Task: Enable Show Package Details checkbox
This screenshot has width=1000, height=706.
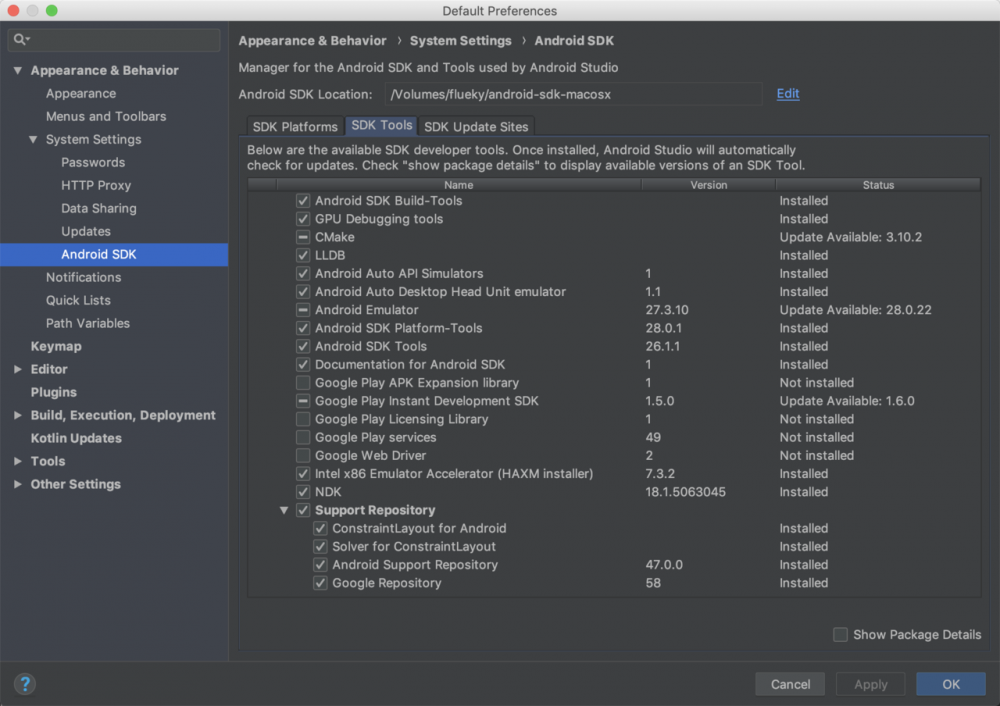Action: 841,635
